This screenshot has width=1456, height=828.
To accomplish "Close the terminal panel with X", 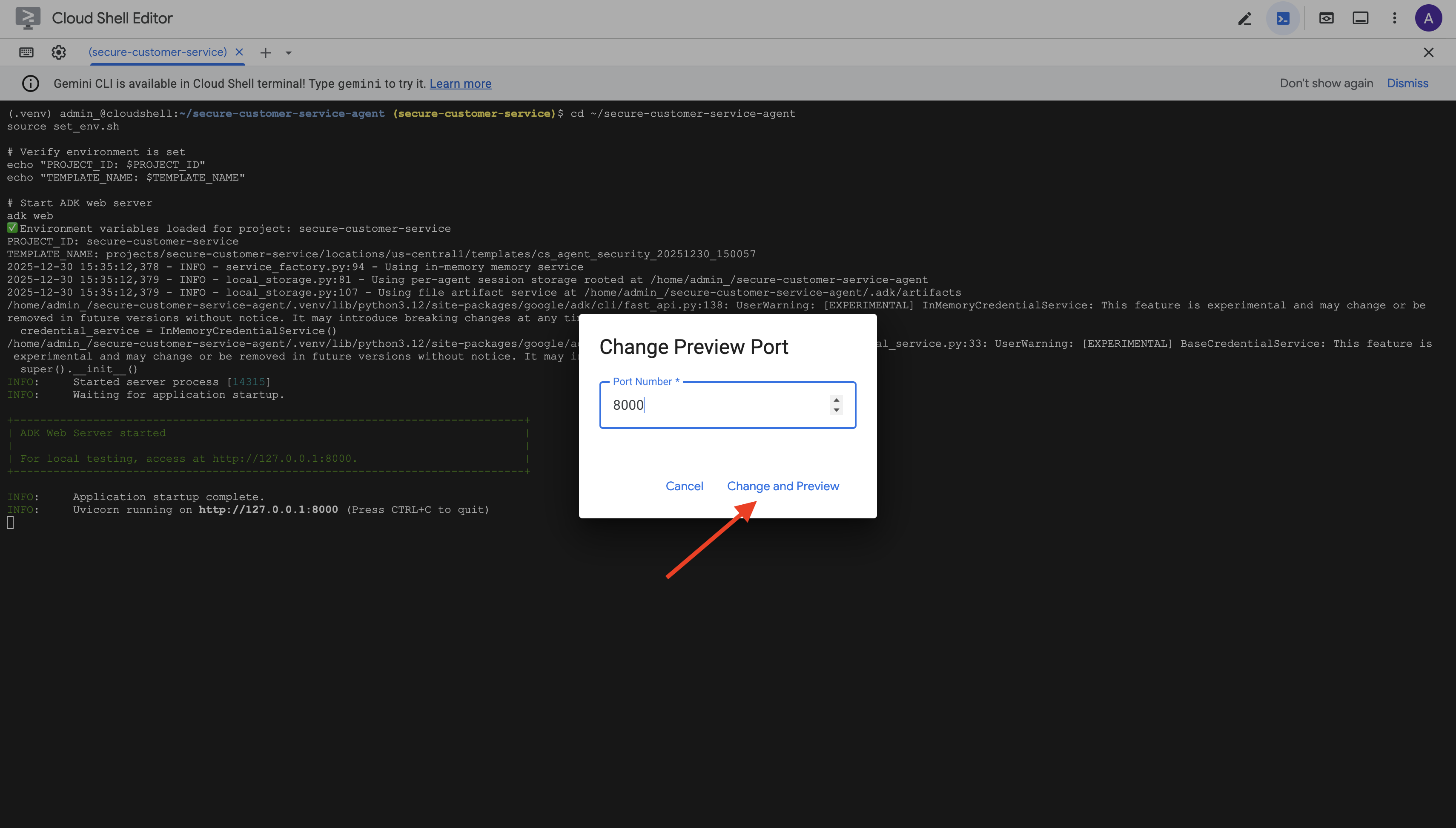I will coord(1428,52).
